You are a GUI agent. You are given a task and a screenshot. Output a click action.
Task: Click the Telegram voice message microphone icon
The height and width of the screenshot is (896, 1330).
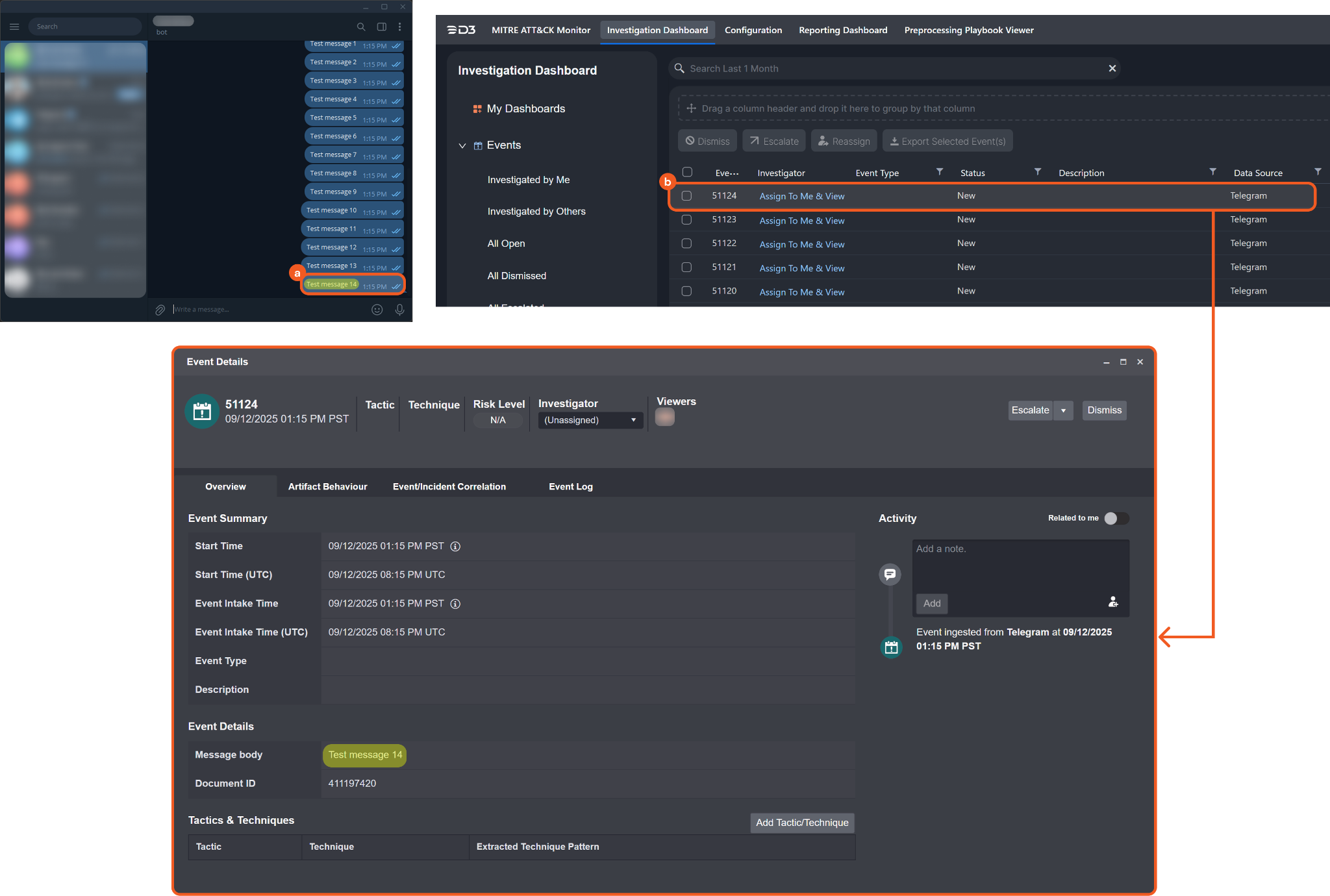pos(399,310)
